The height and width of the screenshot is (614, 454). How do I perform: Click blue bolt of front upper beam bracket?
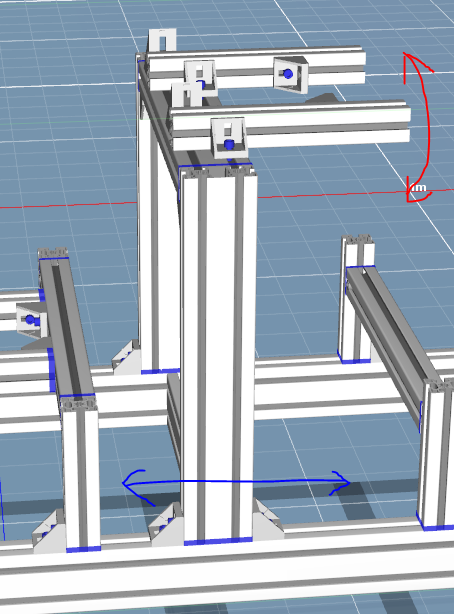(230, 145)
